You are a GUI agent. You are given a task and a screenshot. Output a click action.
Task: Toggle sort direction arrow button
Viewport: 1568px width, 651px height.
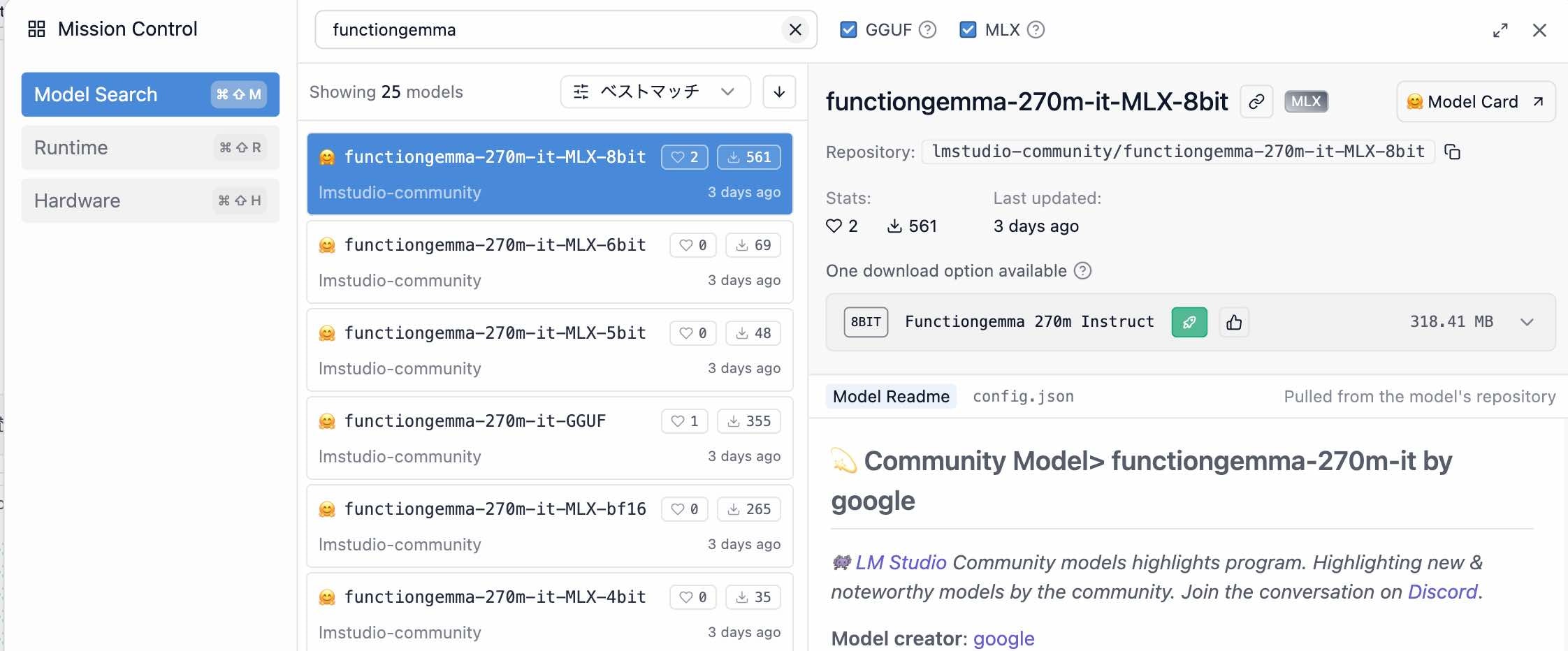pos(779,92)
